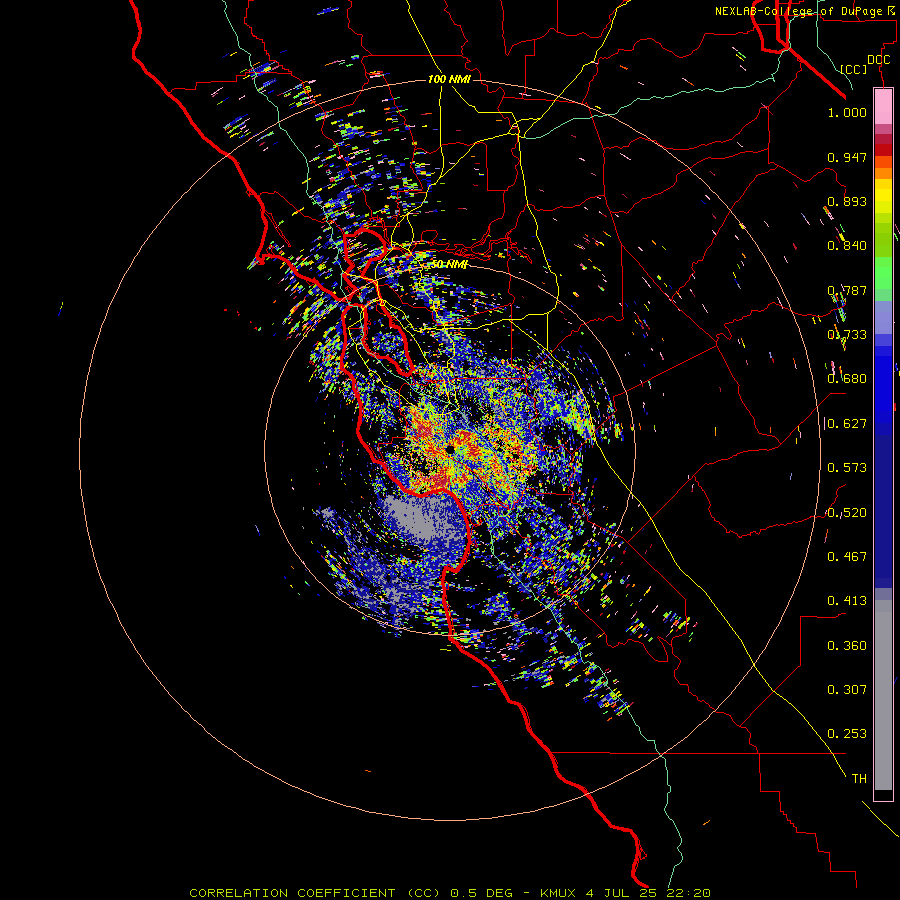Click the DCC label above the color bar

[878, 60]
